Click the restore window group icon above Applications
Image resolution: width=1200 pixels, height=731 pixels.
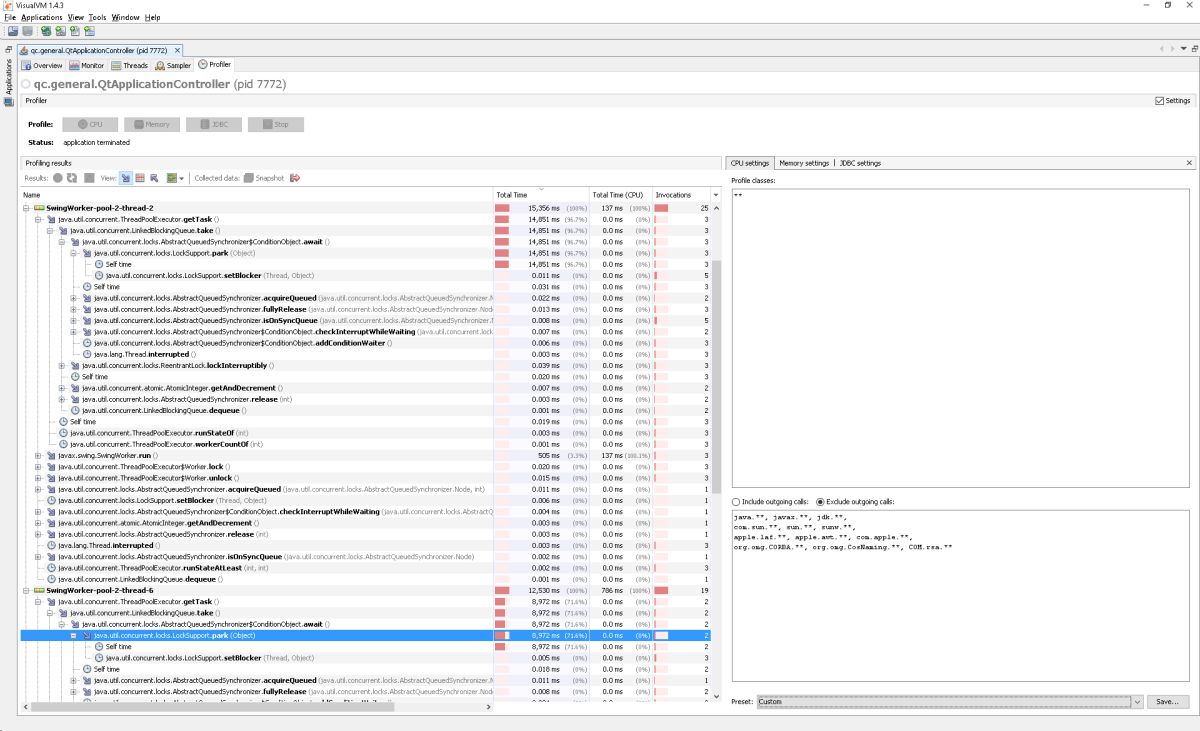point(8,49)
